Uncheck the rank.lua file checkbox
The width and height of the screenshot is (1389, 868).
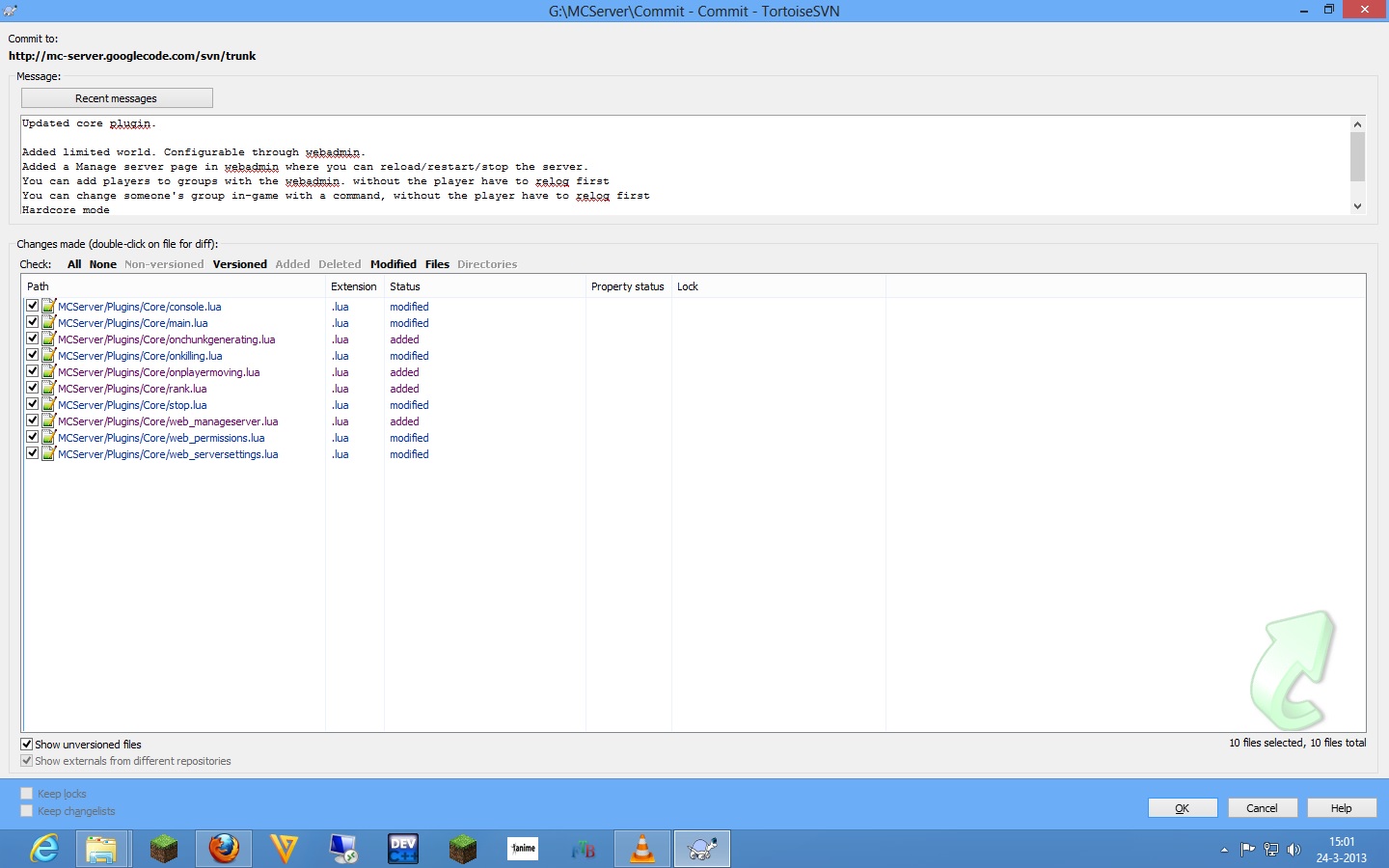click(33, 388)
